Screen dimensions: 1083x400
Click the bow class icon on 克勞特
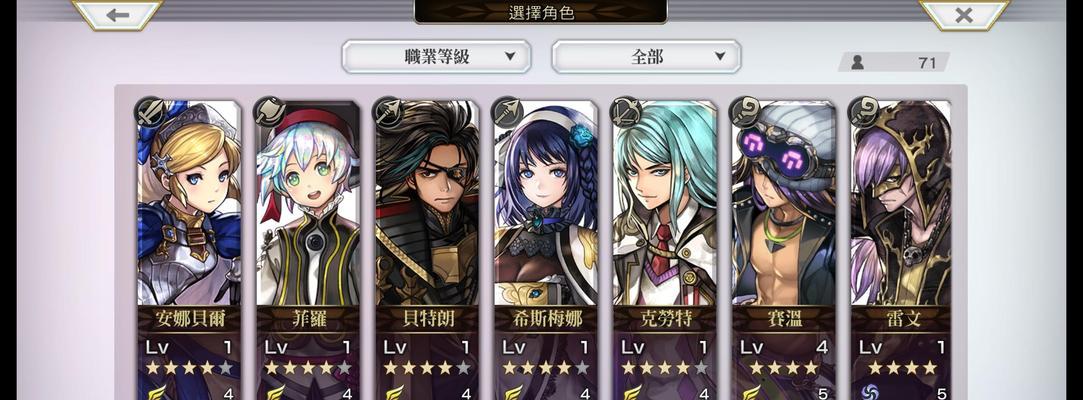[625, 112]
